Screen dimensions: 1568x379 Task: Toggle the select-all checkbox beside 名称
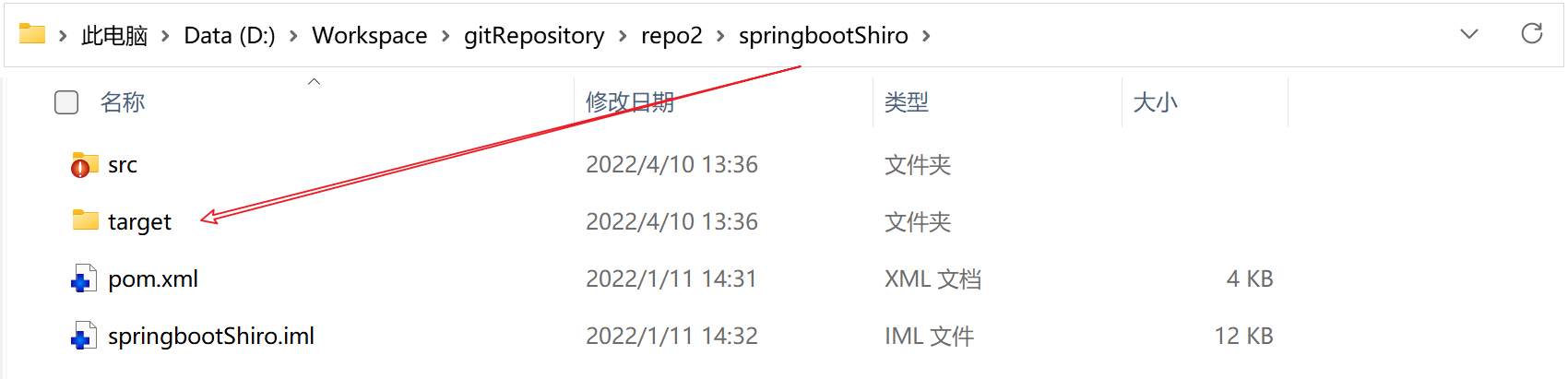click(66, 102)
